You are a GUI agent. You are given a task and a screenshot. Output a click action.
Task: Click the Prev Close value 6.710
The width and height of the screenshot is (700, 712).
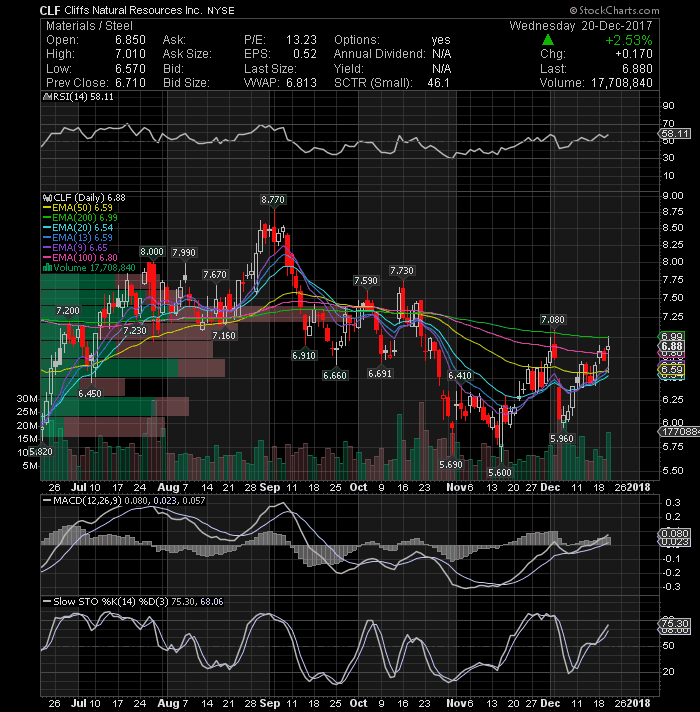[130, 83]
